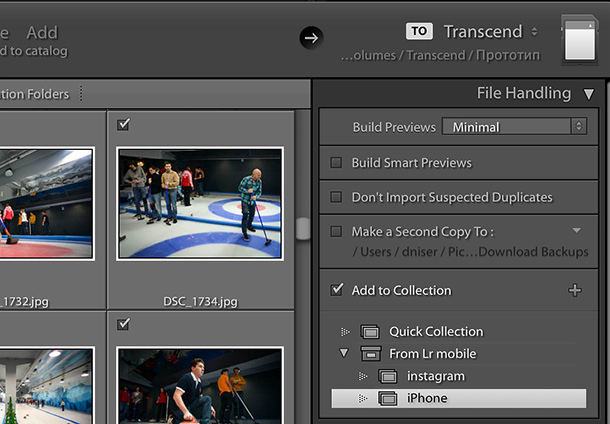Viewport: 610px width, 424px height.
Task: Expand the Quick Collection row triangle
Action: (x=345, y=332)
